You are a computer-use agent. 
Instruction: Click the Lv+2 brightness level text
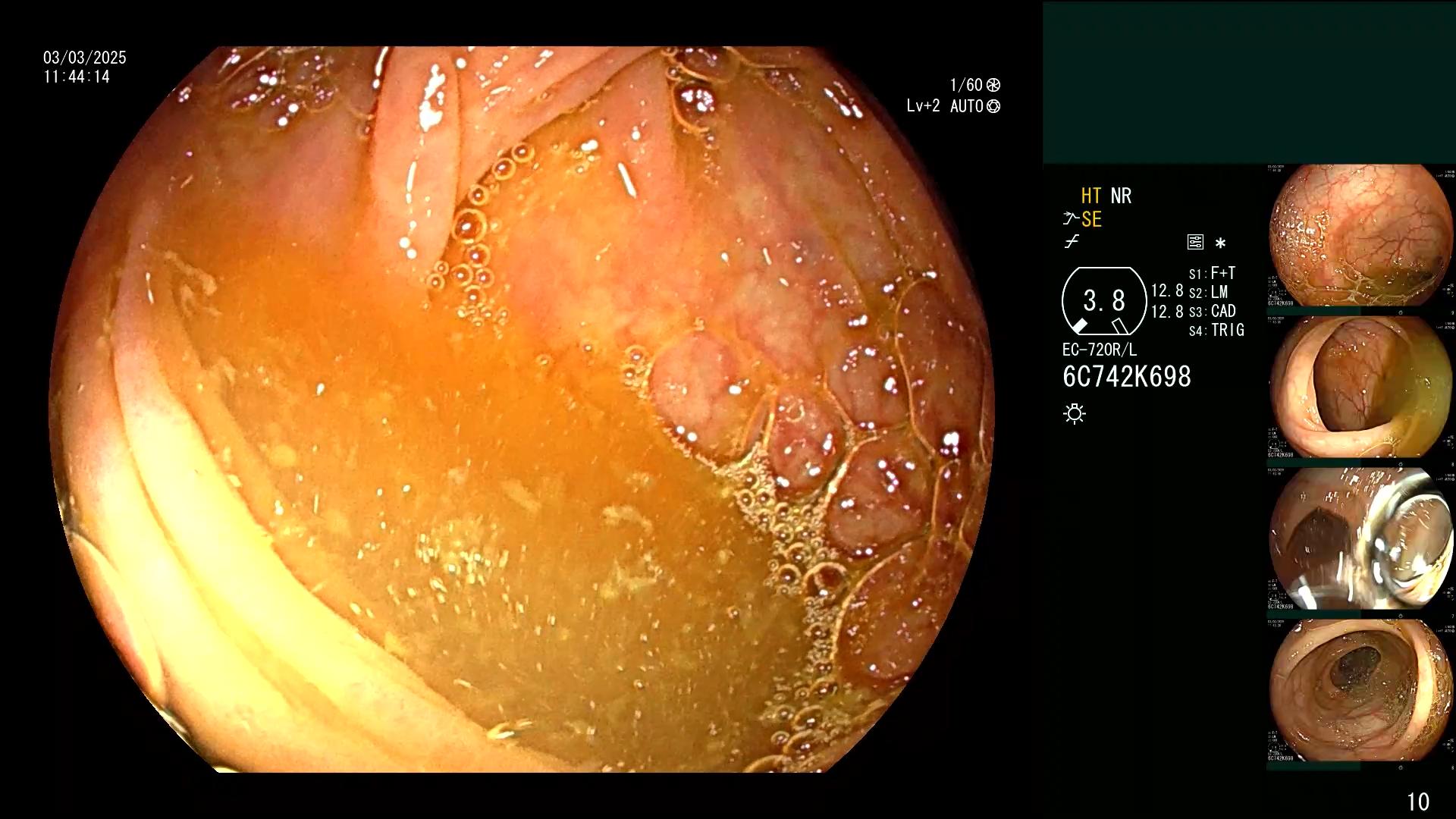tap(923, 106)
